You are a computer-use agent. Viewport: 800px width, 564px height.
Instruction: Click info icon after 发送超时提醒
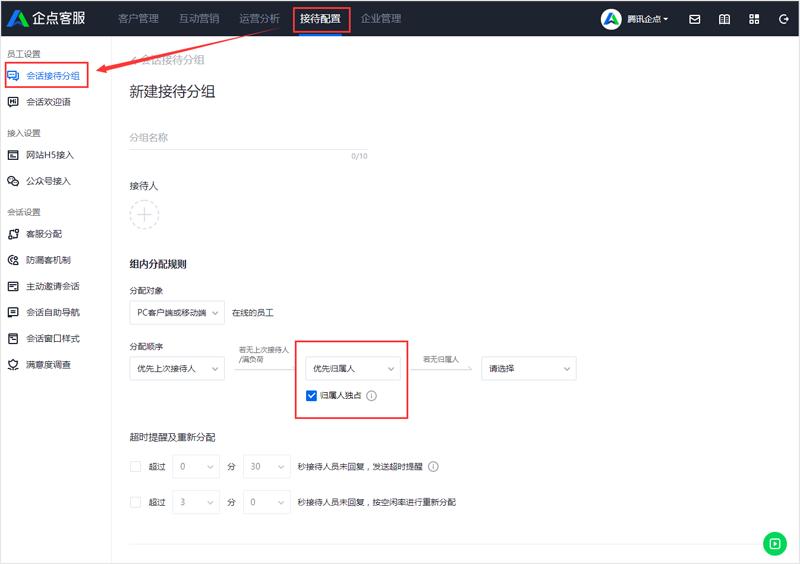(433, 467)
